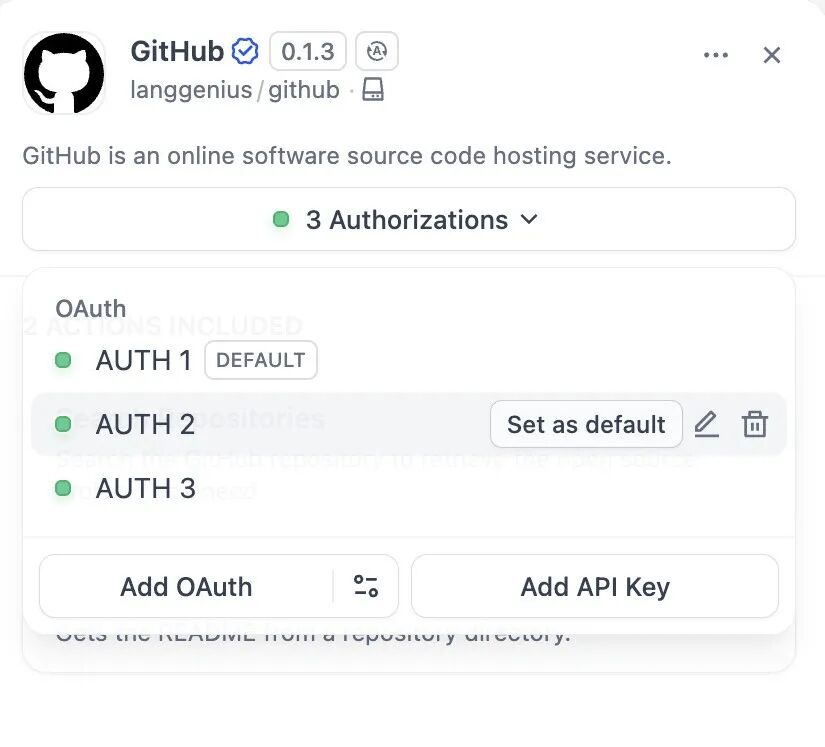The height and width of the screenshot is (747, 825).
Task: Click the Add API Key button
Action: [594, 586]
